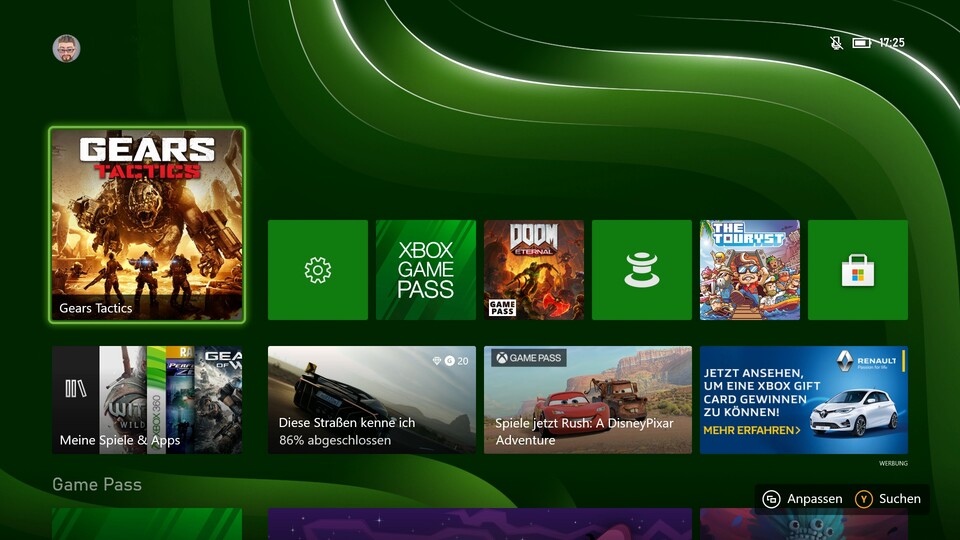Launch the Gears Tactics tile

click(147, 225)
